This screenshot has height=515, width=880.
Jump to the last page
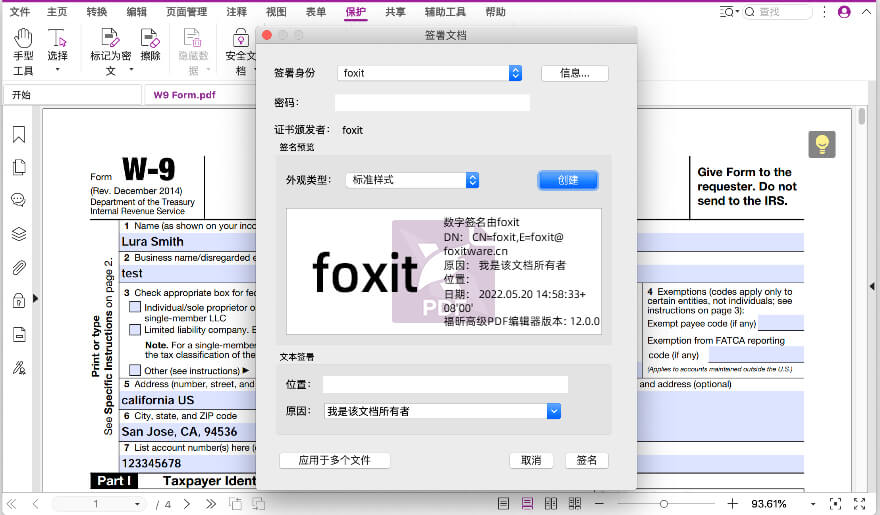pos(210,504)
